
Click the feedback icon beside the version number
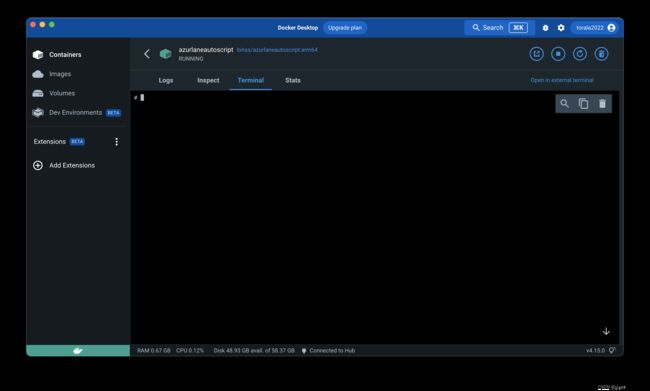point(612,351)
